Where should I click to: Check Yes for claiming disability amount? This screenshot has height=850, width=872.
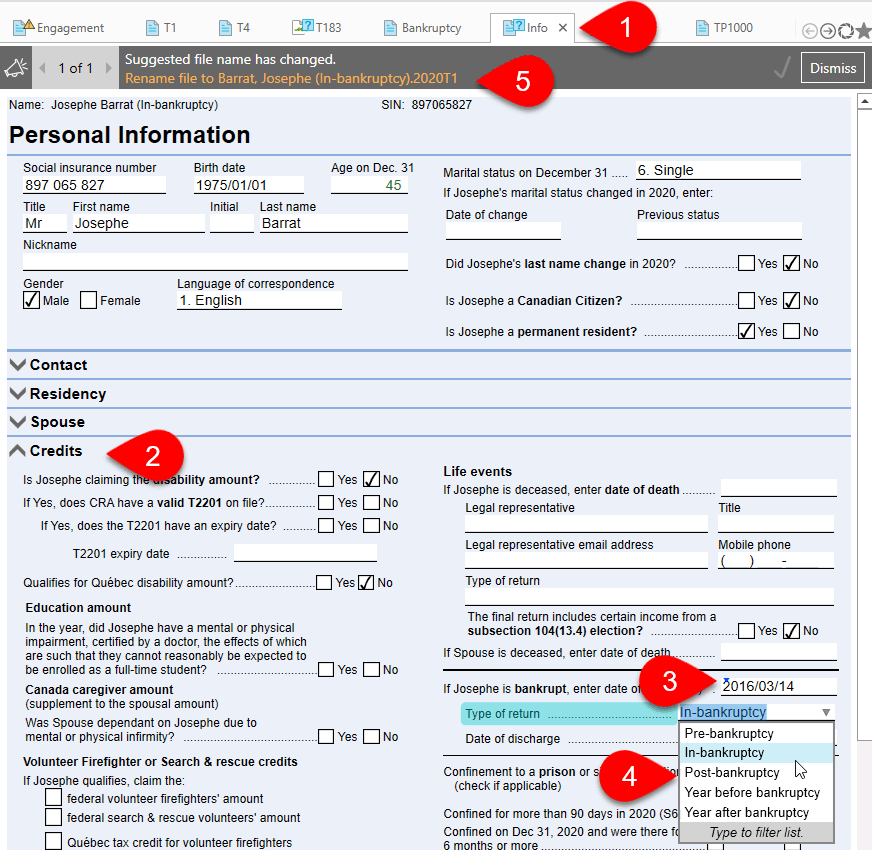pos(326,479)
